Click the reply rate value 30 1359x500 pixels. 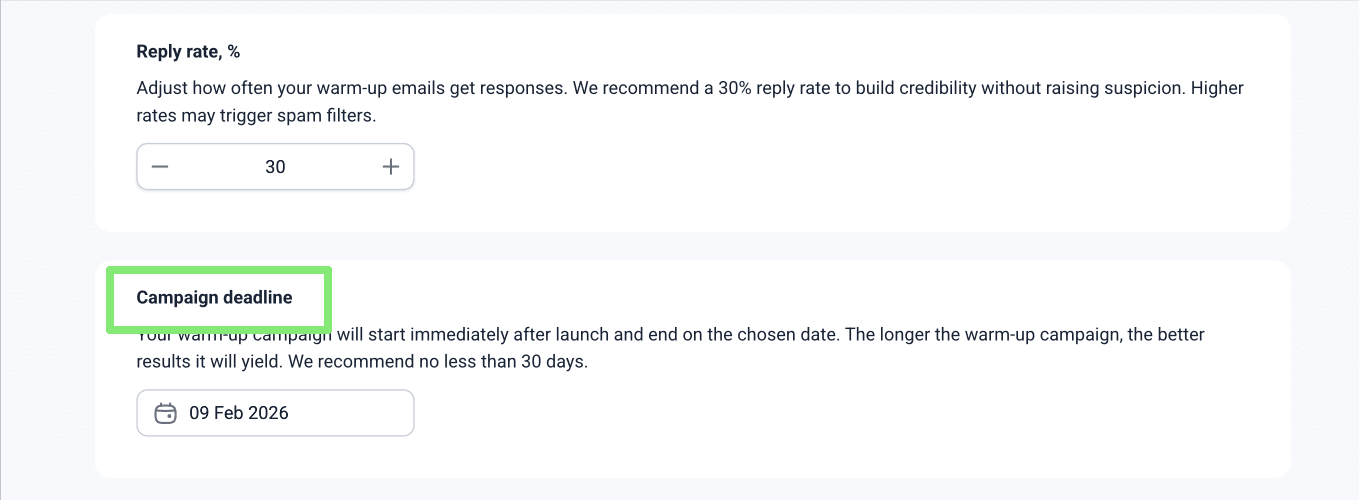[275, 167]
